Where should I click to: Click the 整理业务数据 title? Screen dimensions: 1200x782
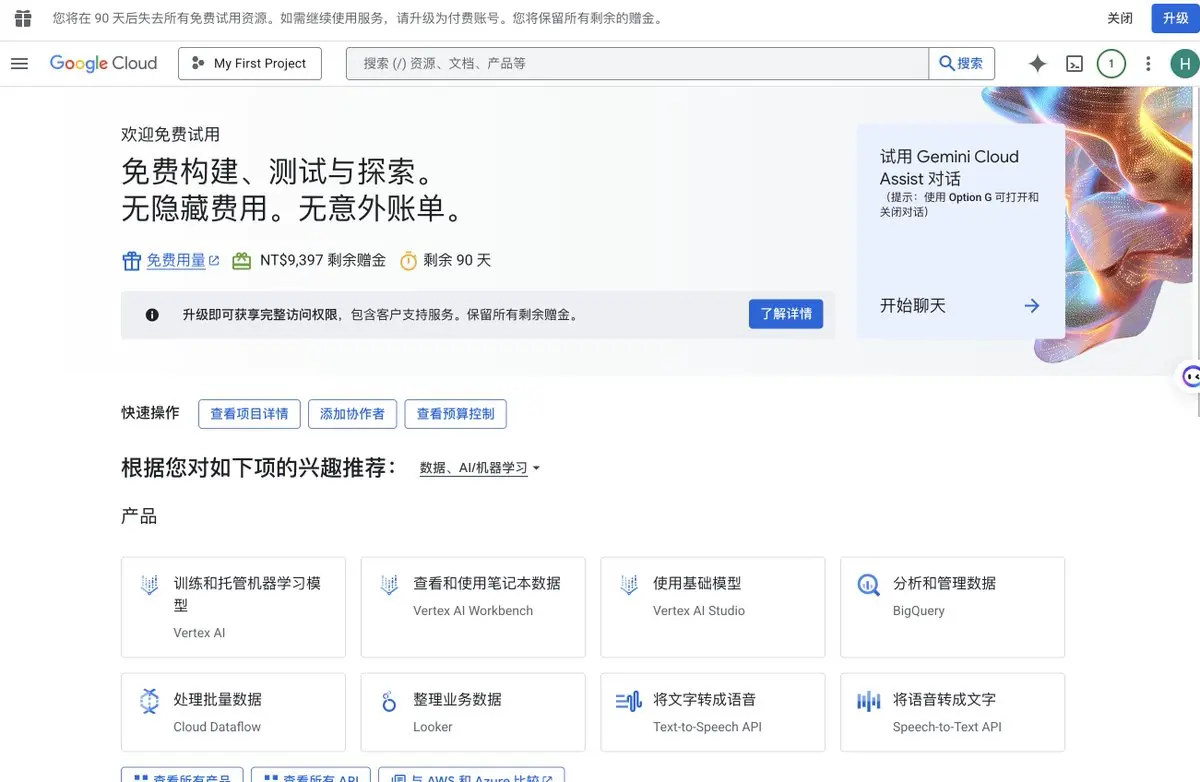457,699
